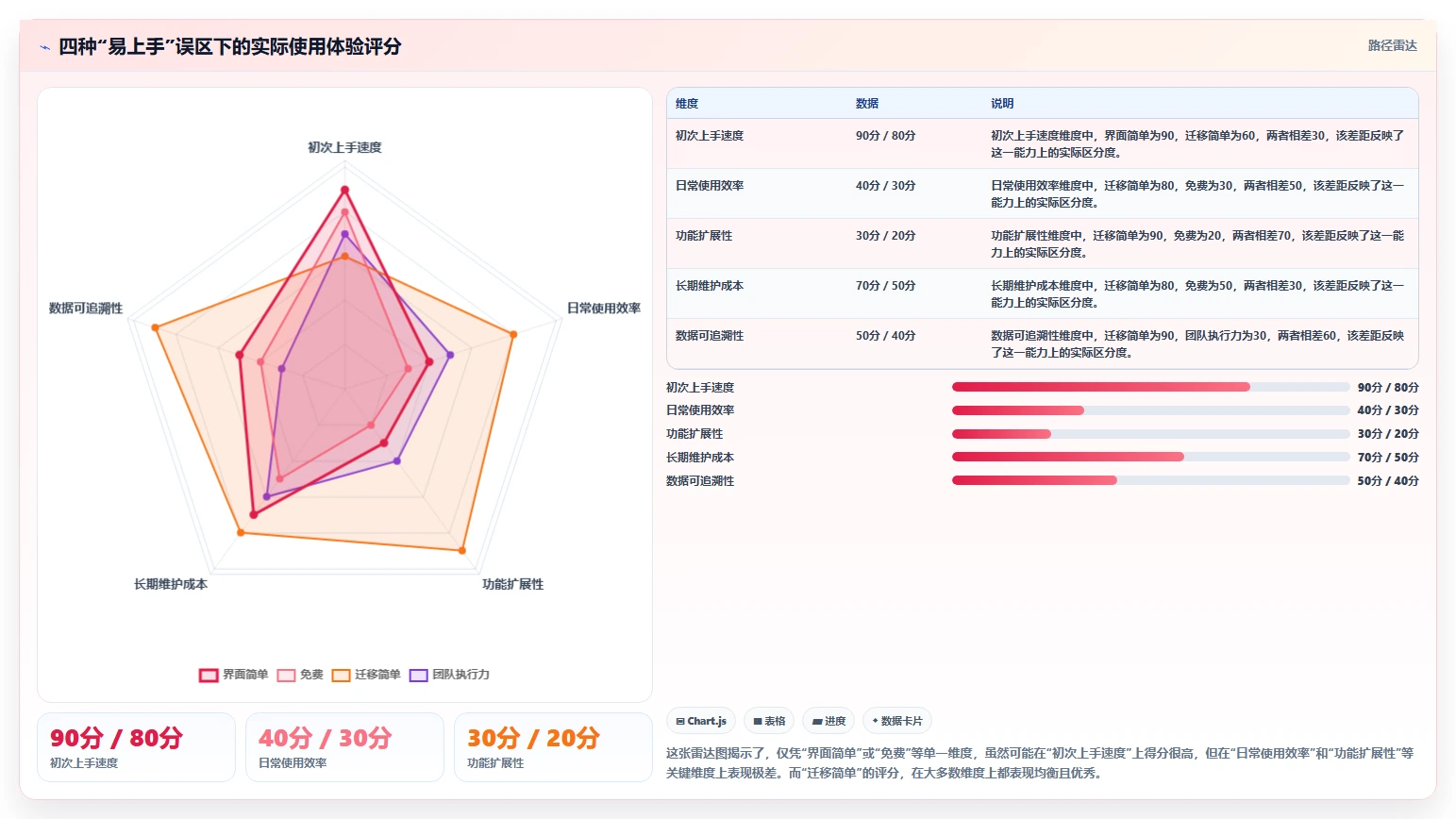Toggle the 团队执行力 legend item

[x=449, y=675]
